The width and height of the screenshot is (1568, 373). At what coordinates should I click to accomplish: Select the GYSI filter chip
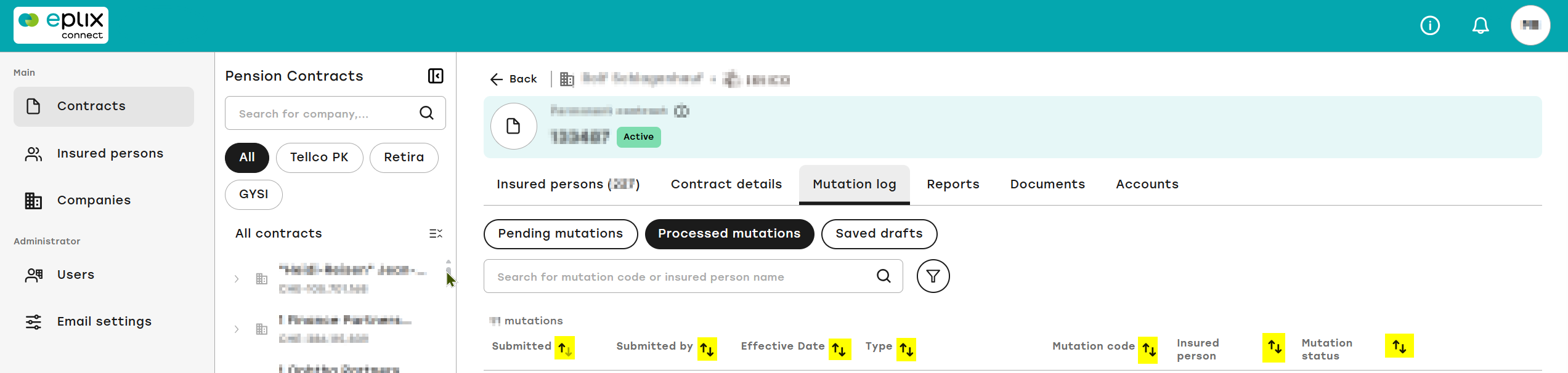pyautogui.click(x=254, y=195)
